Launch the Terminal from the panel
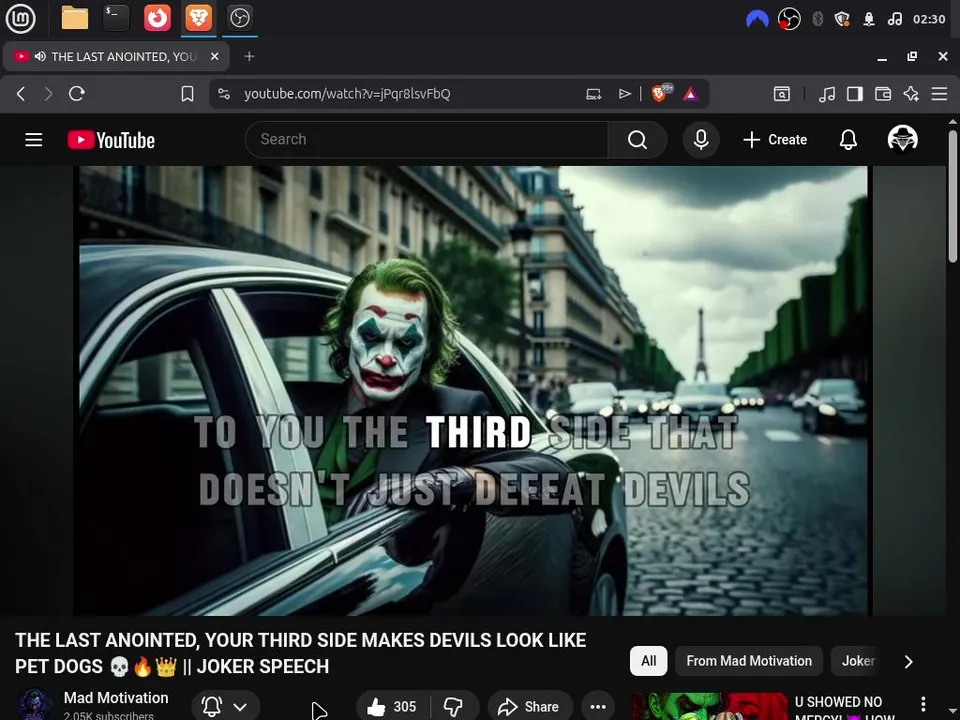 (x=116, y=18)
